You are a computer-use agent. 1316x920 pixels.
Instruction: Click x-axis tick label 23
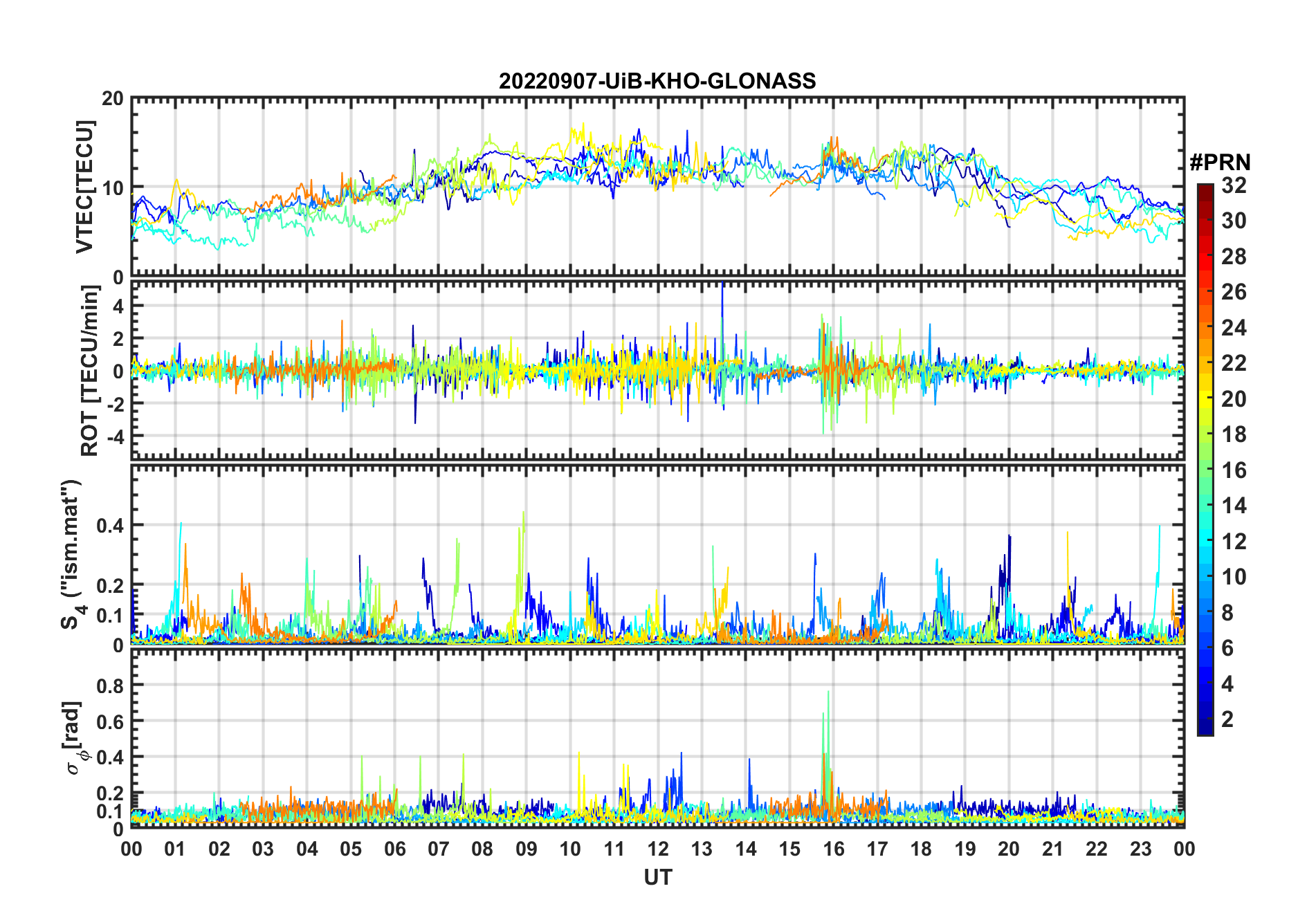(x=1140, y=849)
